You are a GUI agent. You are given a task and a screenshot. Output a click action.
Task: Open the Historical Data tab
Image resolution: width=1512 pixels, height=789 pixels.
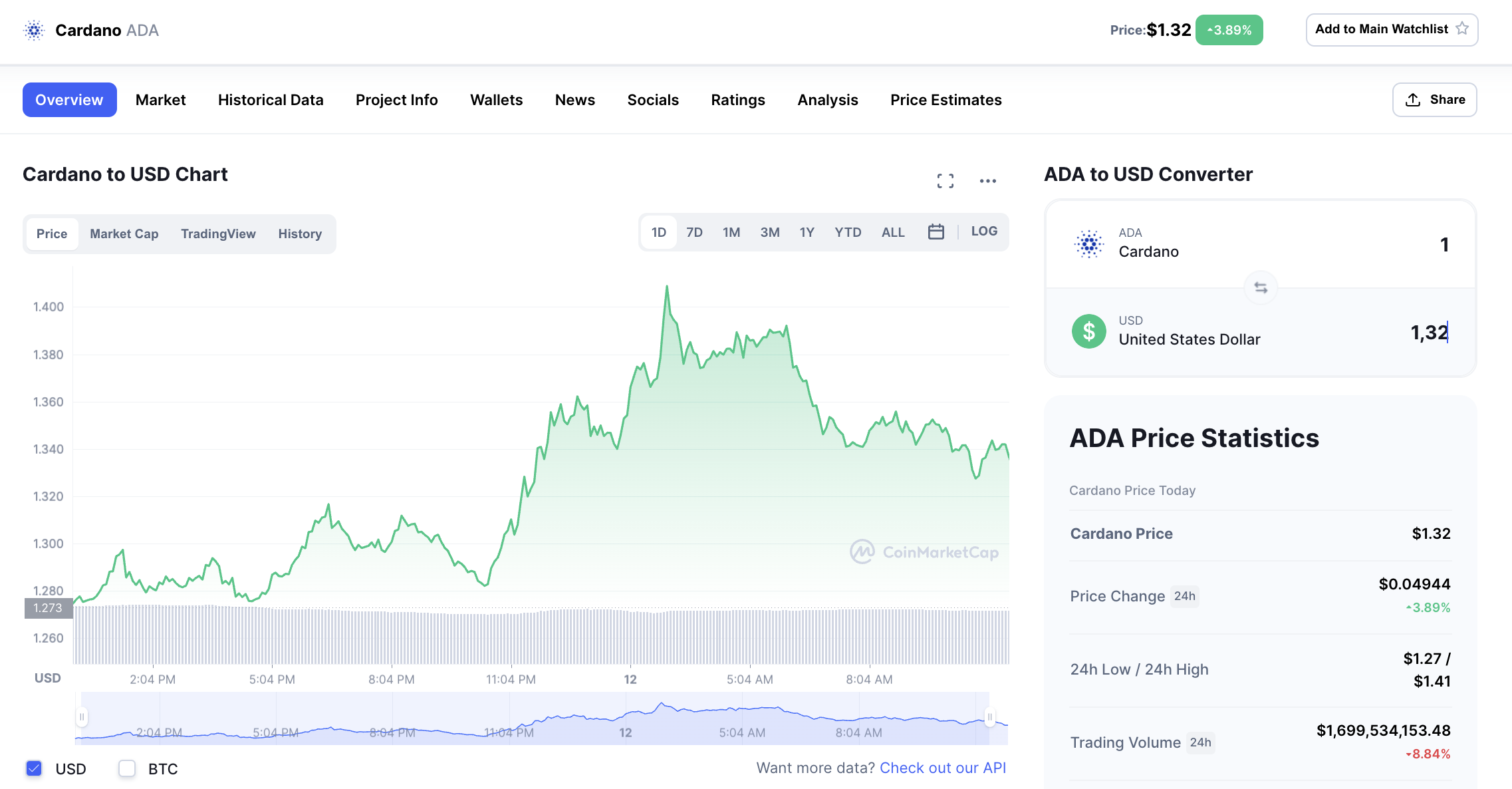tap(271, 100)
